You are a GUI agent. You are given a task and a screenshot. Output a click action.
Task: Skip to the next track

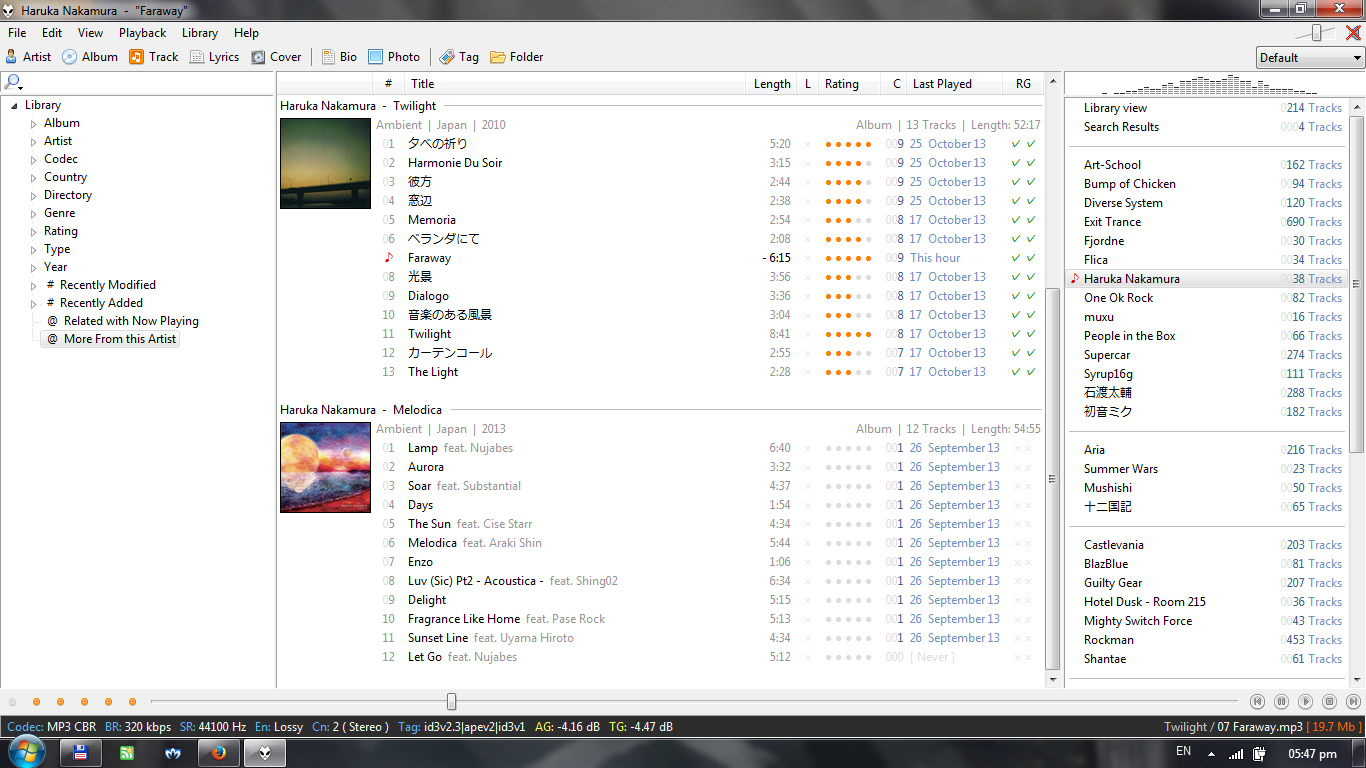pyautogui.click(x=1353, y=702)
